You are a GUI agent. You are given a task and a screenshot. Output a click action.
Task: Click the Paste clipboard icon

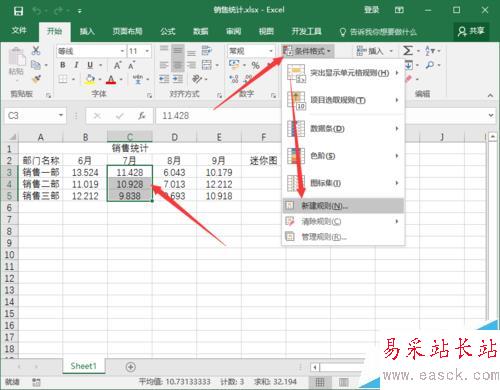(x=17, y=57)
